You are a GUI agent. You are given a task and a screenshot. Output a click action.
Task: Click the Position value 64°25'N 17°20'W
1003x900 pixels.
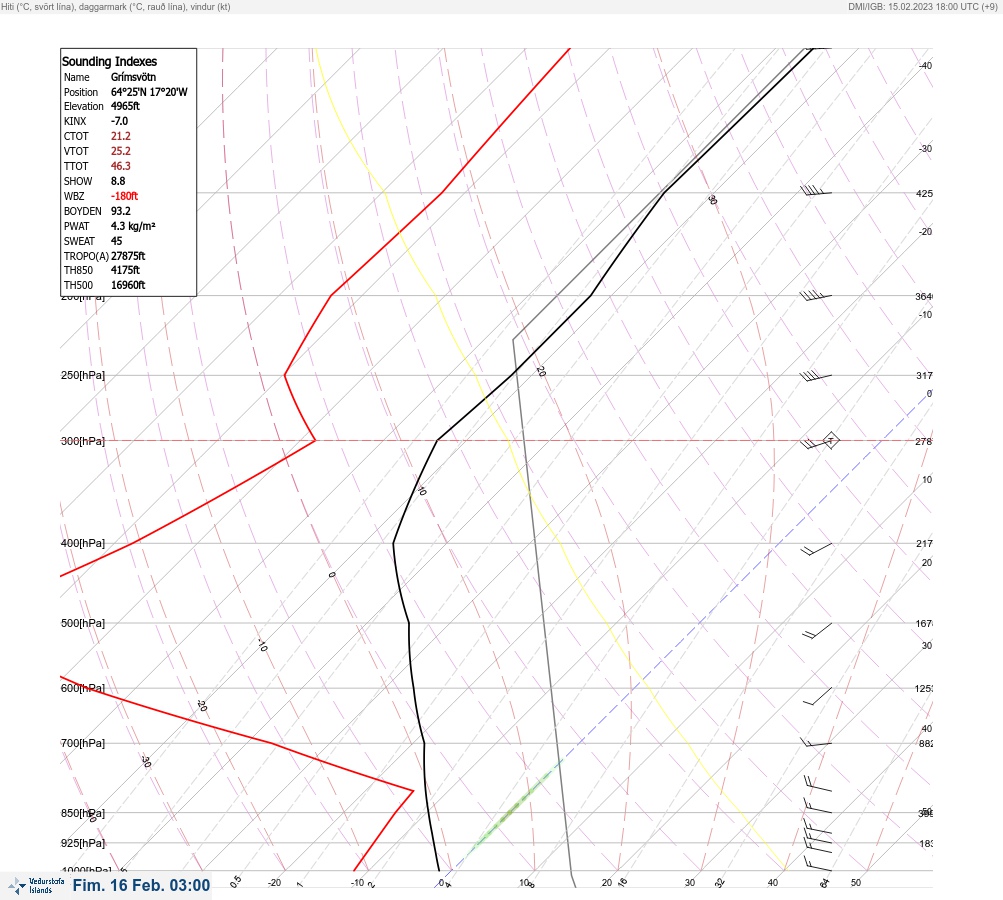[x=149, y=92]
